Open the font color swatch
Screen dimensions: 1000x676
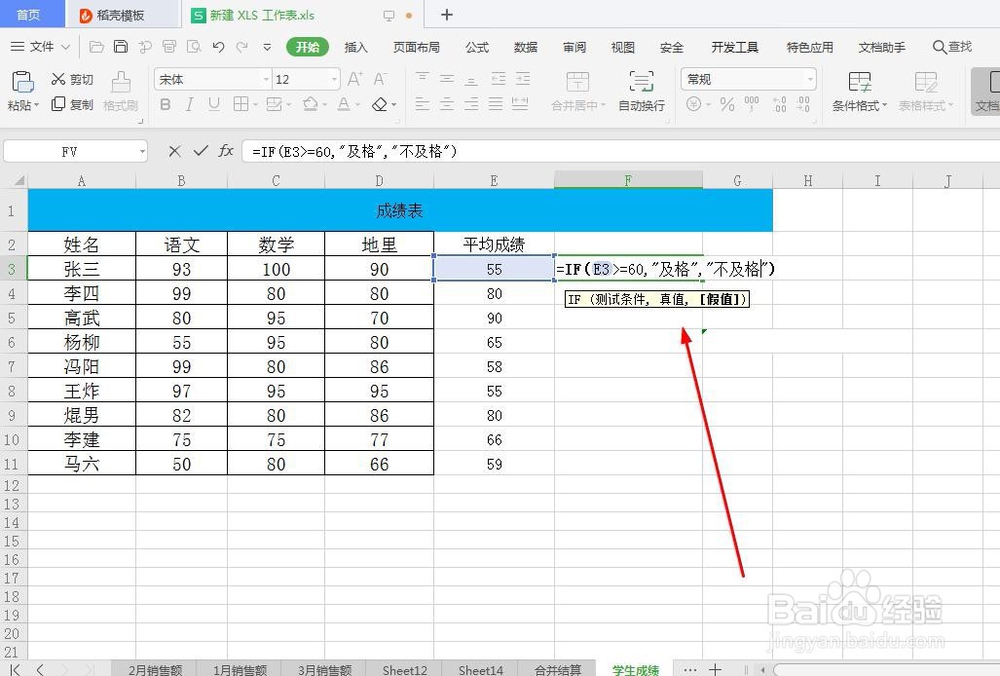coord(344,103)
